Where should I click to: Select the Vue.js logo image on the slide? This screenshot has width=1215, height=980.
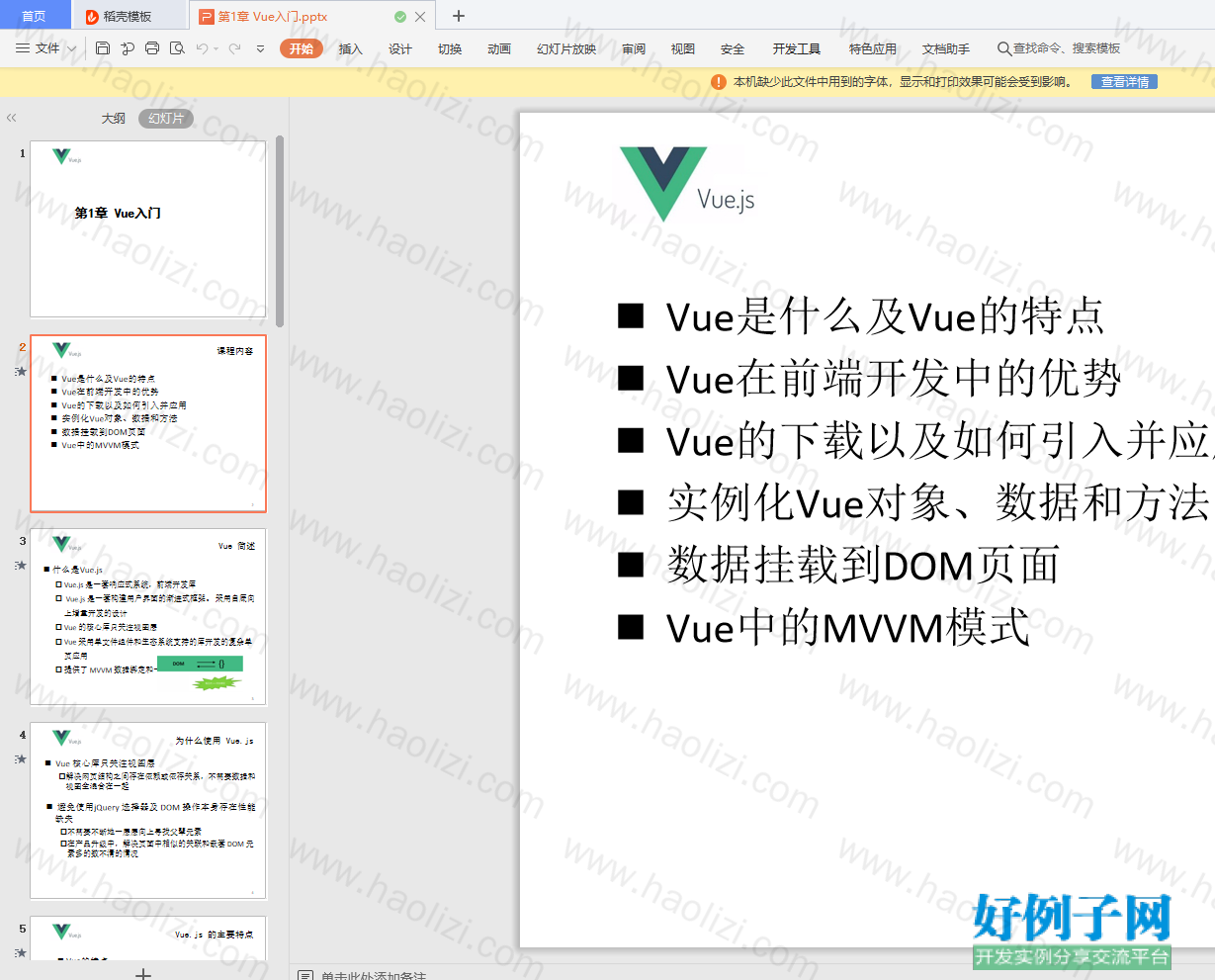(x=687, y=184)
